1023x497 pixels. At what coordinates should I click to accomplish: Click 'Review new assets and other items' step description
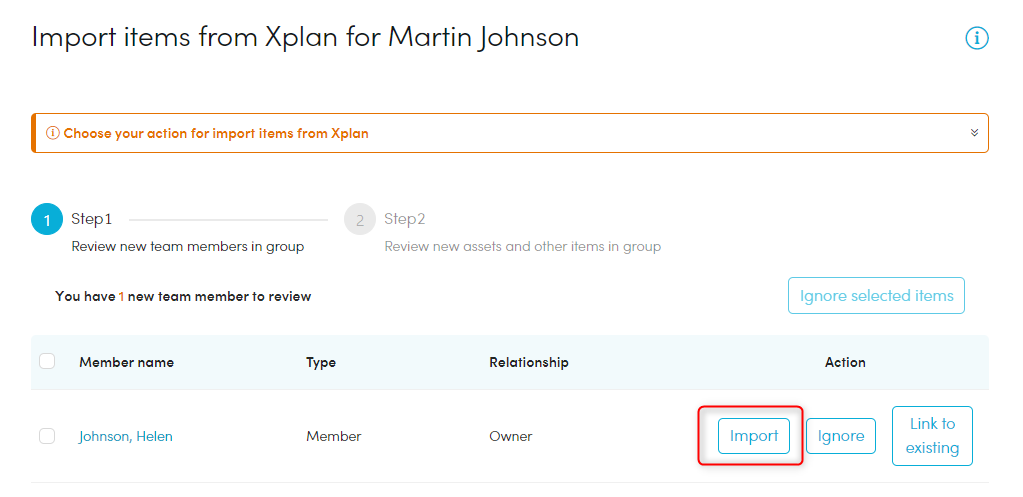[522, 246]
